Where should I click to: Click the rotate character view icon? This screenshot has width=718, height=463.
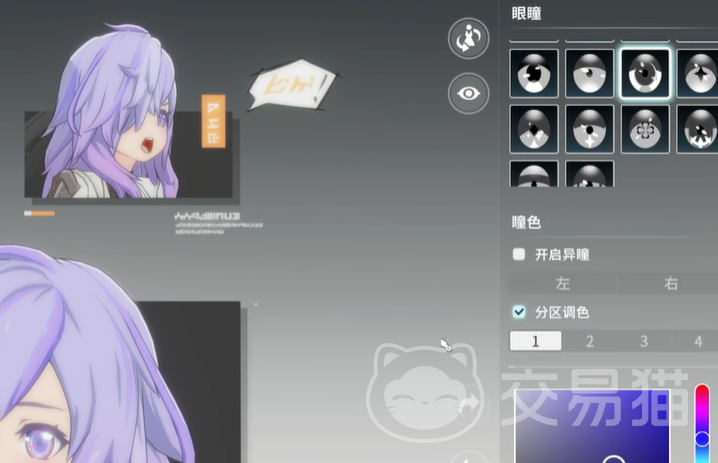coord(468,38)
